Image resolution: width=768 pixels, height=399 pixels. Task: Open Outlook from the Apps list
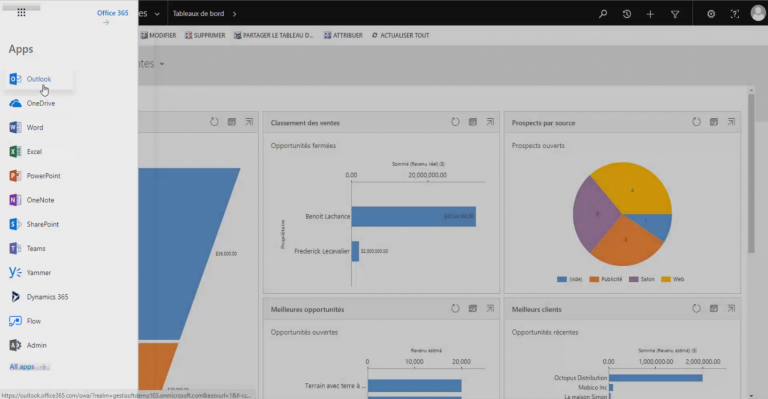tap(39, 79)
